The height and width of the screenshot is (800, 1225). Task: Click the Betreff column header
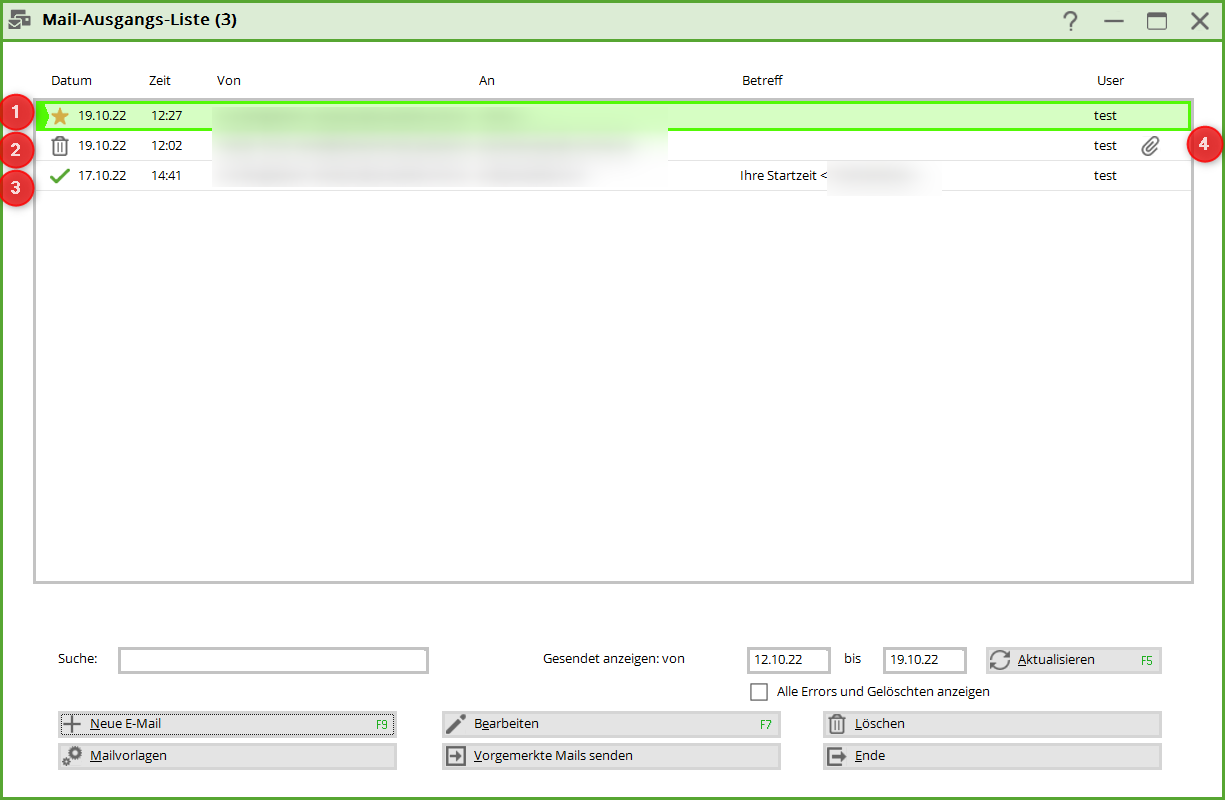(762, 81)
